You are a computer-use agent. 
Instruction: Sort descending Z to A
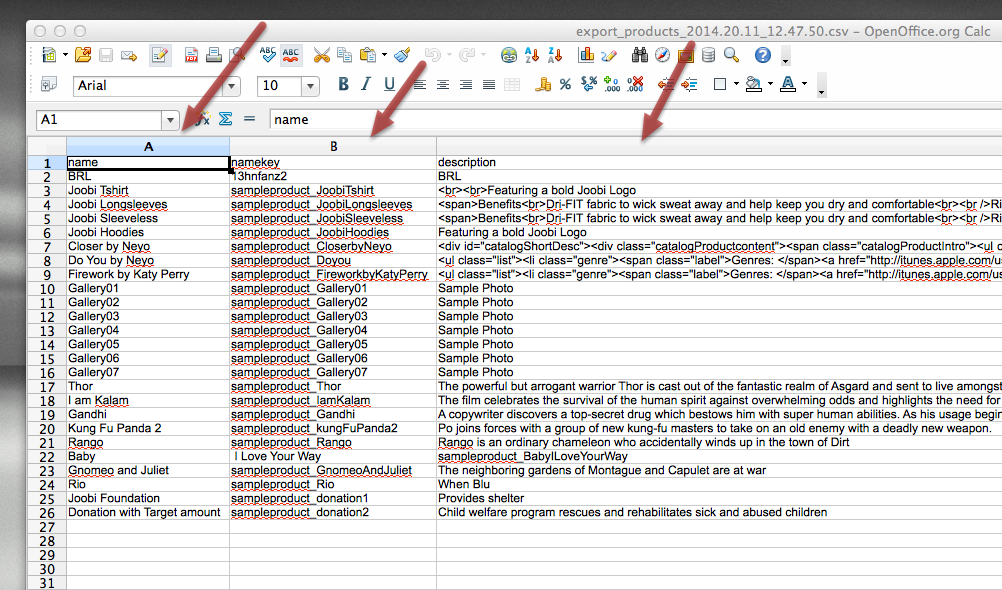tap(555, 56)
